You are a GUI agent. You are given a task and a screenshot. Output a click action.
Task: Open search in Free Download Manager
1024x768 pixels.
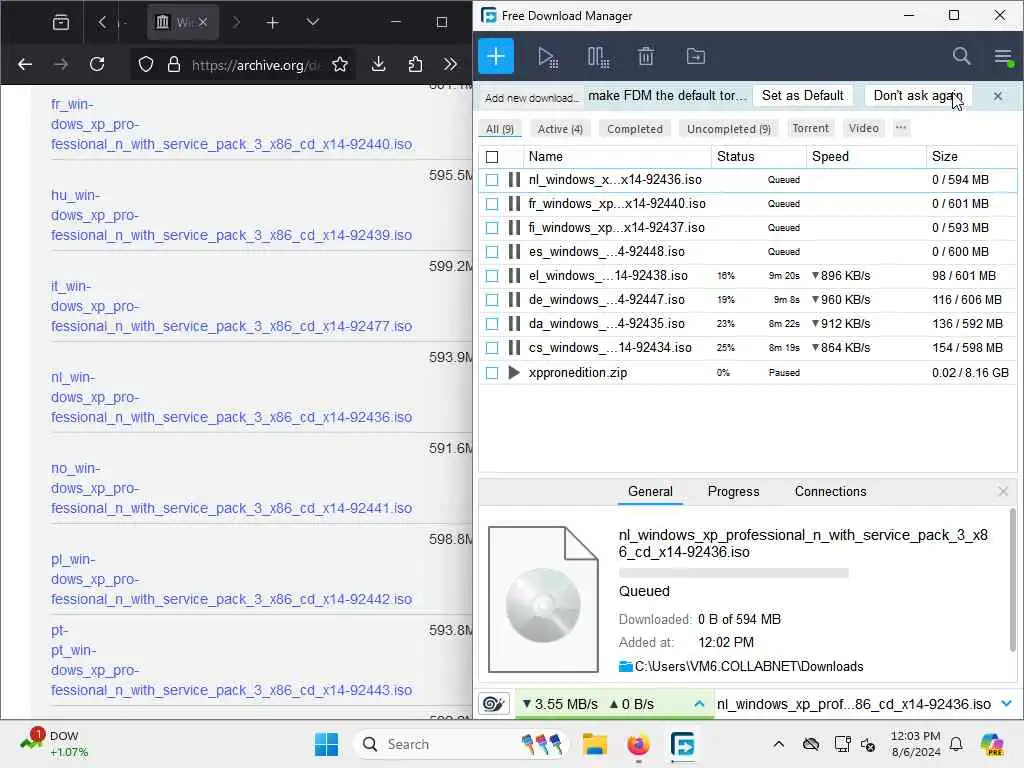coord(961,56)
